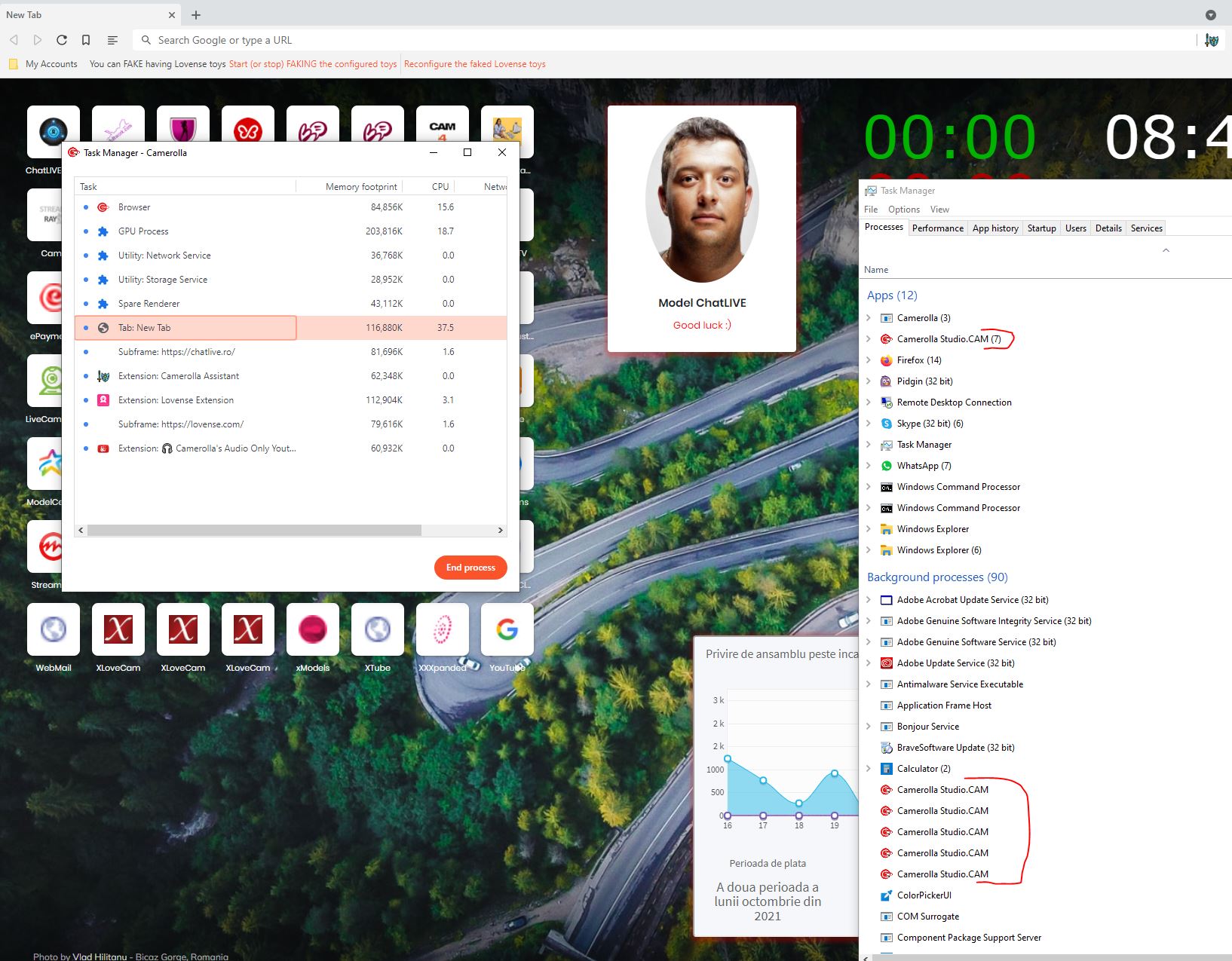Select the Tab: New Tab task row
Viewport: 1232px width, 961px height.
point(291,328)
